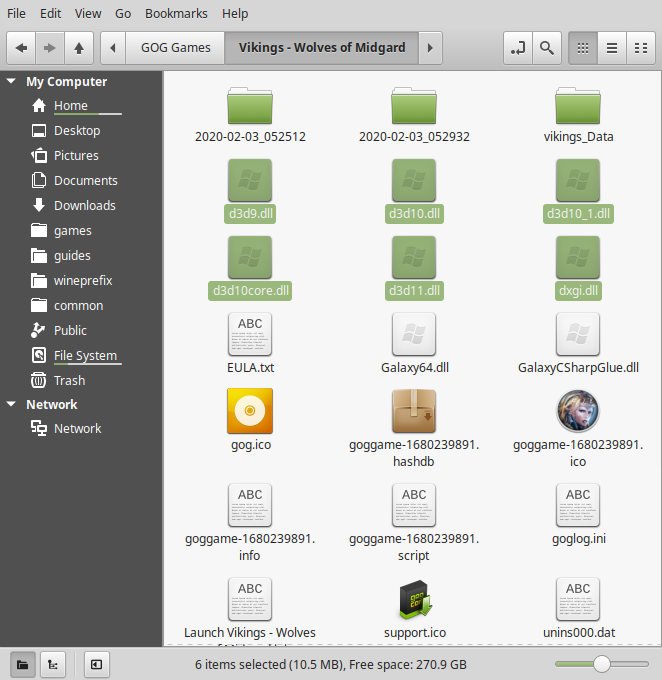The height and width of the screenshot is (680, 662).
Task: Select the 2020-02-03_052512 folder
Action: click(x=250, y=115)
